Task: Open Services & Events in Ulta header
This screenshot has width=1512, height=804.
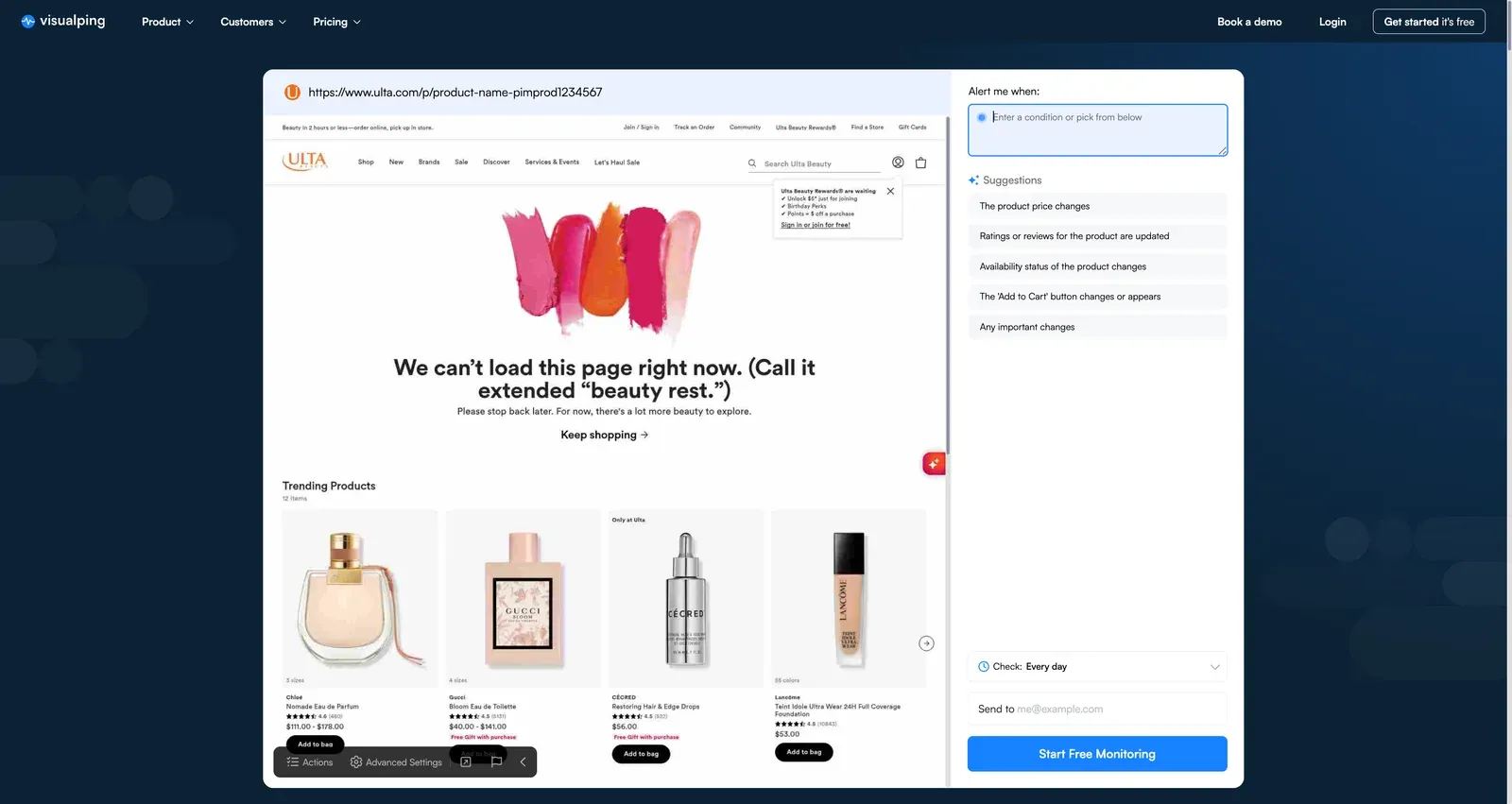Action: pyautogui.click(x=552, y=163)
